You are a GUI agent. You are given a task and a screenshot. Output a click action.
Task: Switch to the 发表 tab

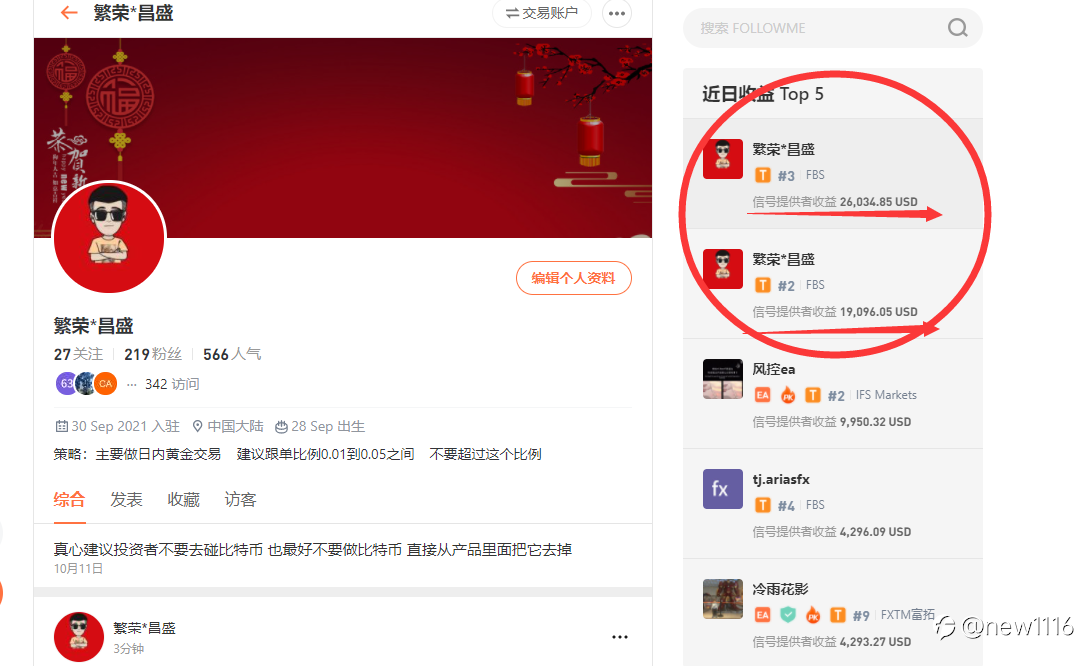pyautogui.click(x=126, y=499)
